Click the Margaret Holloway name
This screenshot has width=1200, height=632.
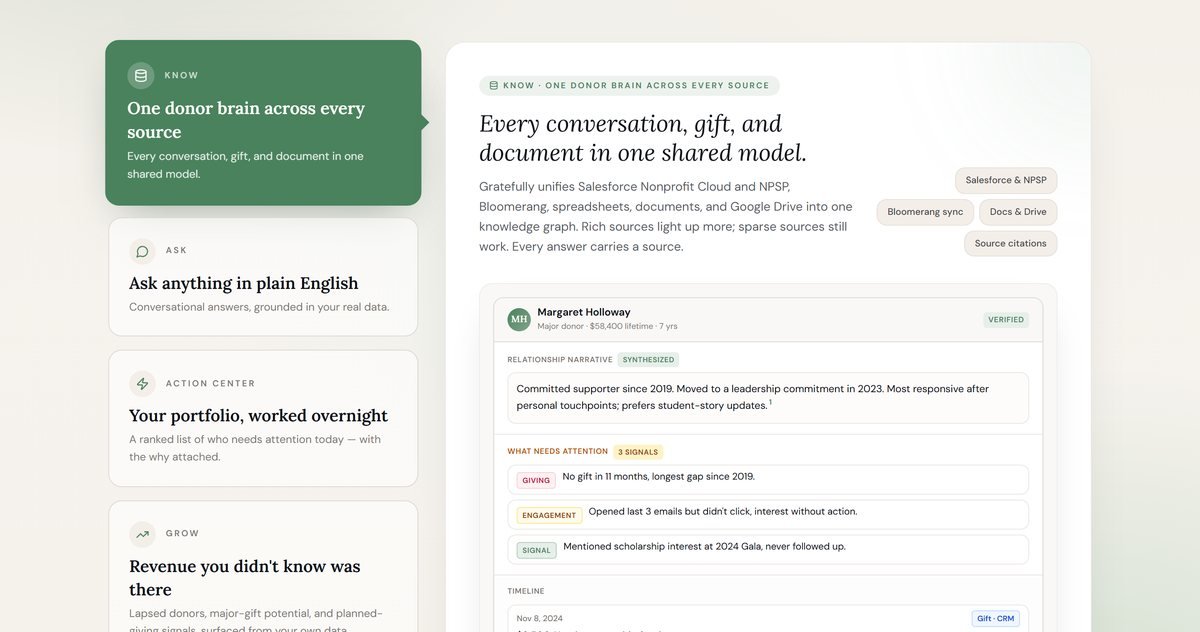584,312
